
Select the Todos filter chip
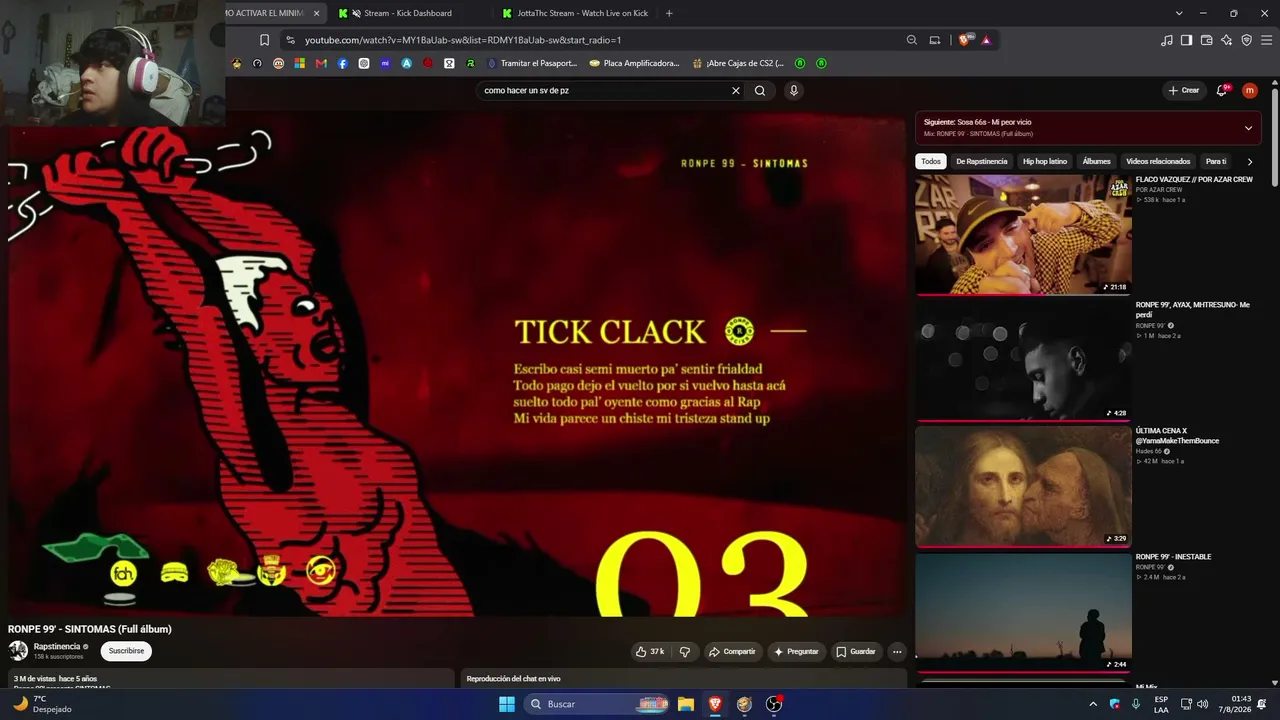coord(931,161)
